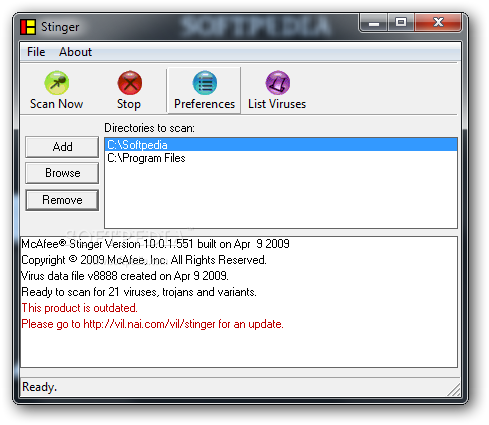The height and width of the screenshot is (425, 489).
Task: Click the 'Directories to scan:' label
Action: pos(149,128)
